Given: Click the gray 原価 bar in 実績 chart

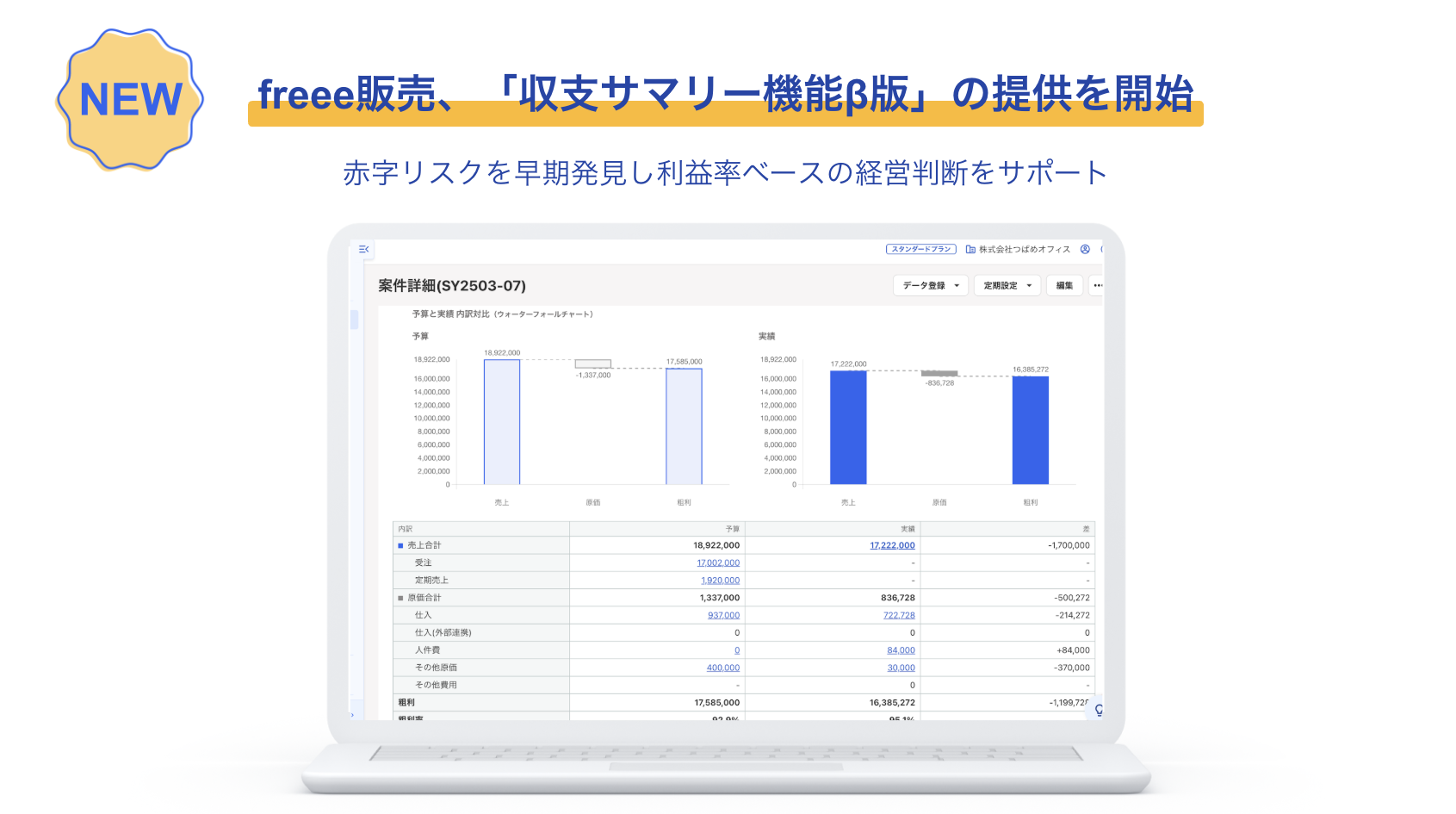Looking at the screenshot, I should point(939,373).
